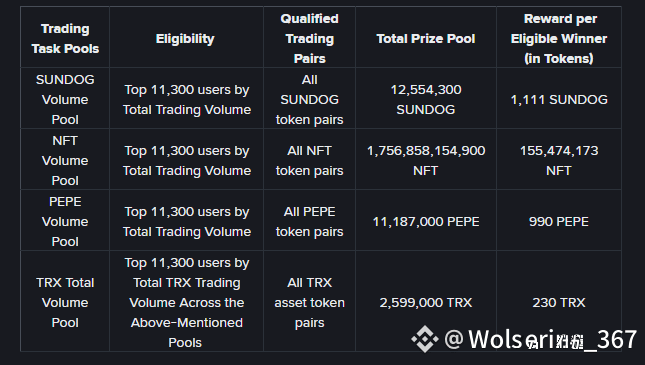This screenshot has height=365, width=645.
Task: Click the PEPE Volume Pool cell
Action: pos(65,221)
